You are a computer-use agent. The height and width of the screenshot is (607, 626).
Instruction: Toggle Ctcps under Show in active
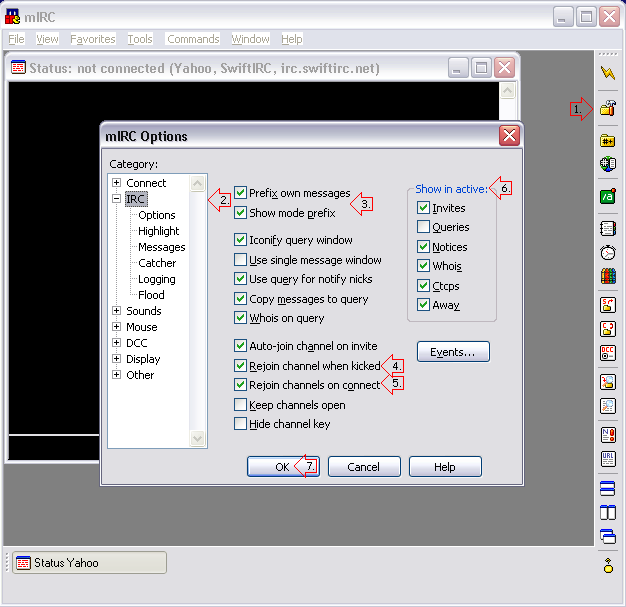tap(423, 286)
